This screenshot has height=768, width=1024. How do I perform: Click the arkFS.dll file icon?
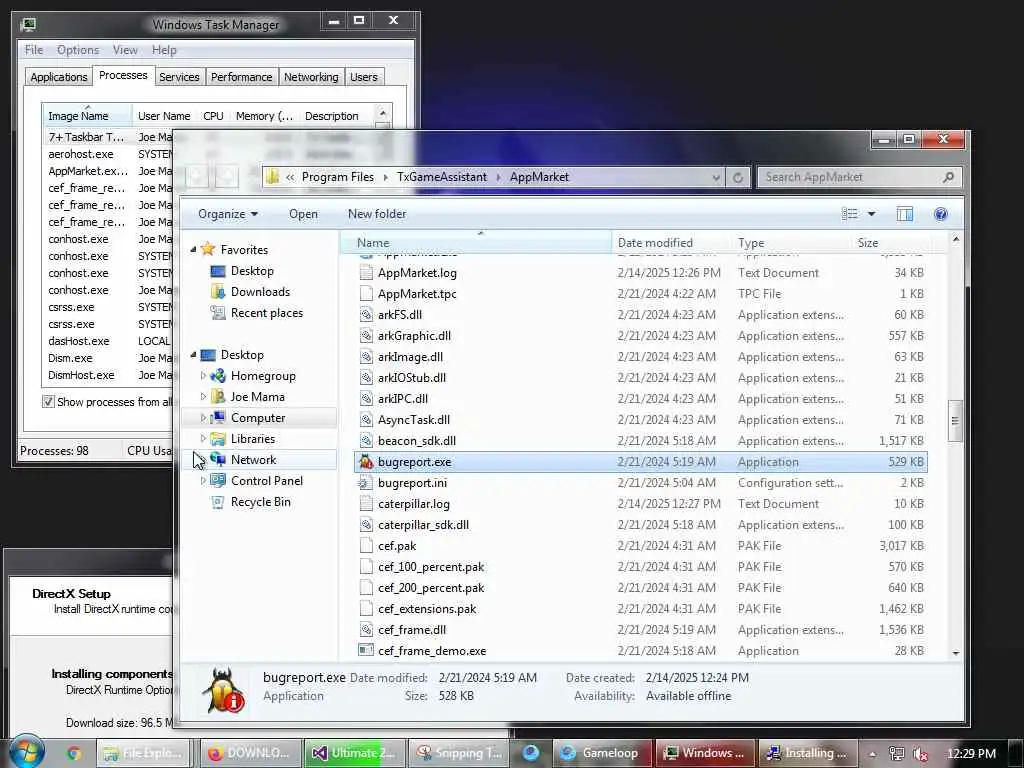[x=366, y=315]
